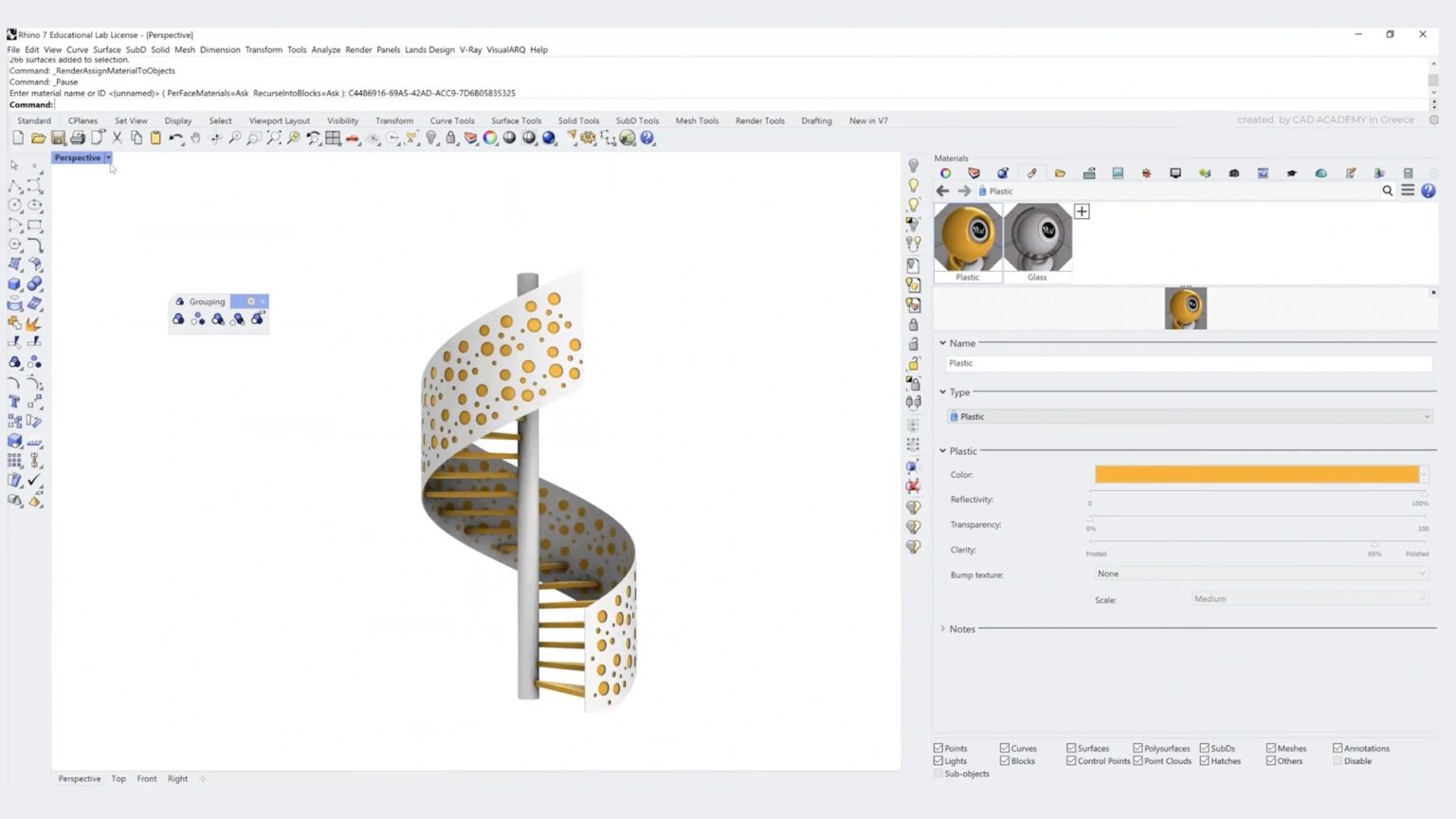Viewport: 1456px width, 819px height.
Task: Click the orange Plastic color swatch
Action: click(1257, 474)
